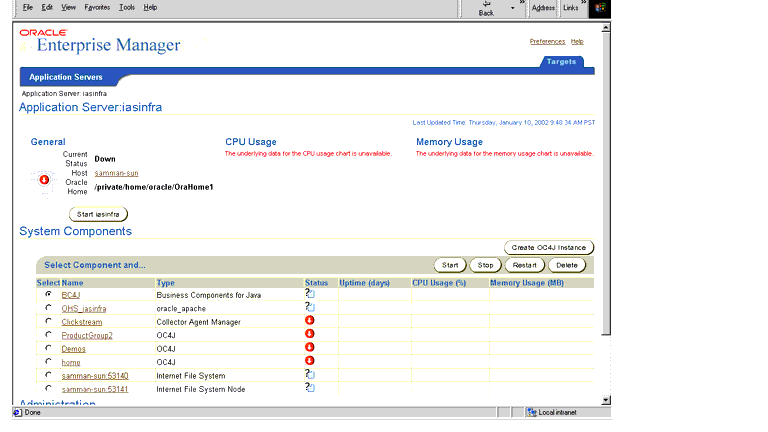The height and width of the screenshot is (432, 768).
Task: Open the Edit menu
Action: pos(47,7)
